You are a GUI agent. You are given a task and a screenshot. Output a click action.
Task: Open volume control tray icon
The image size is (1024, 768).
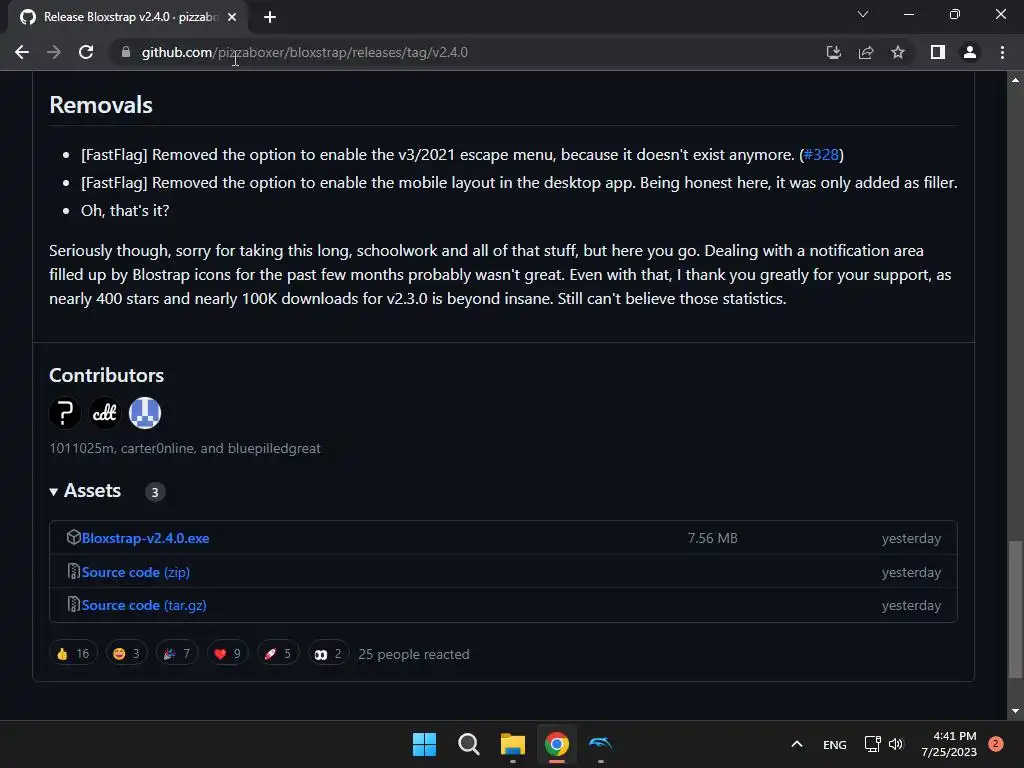point(895,744)
